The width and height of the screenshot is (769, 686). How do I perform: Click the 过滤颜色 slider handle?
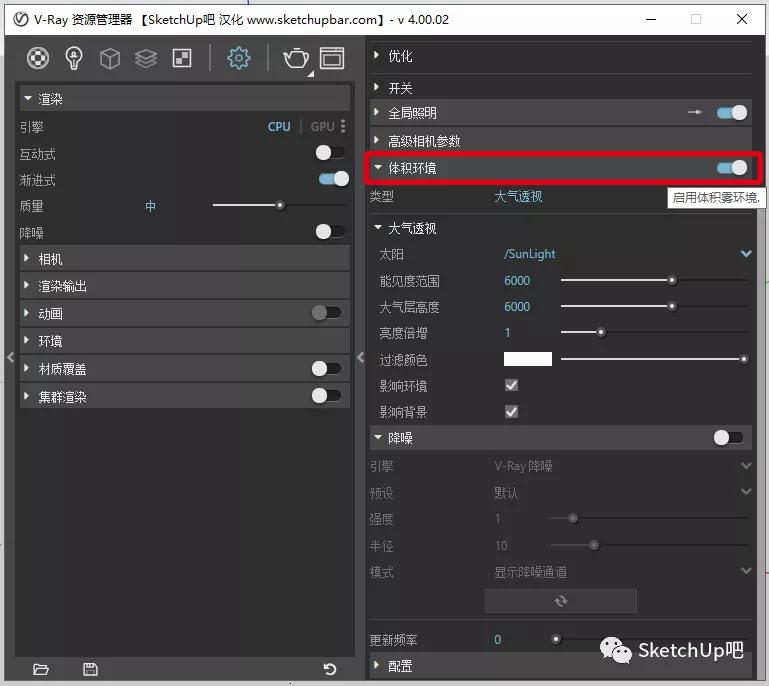(x=743, y=359)
